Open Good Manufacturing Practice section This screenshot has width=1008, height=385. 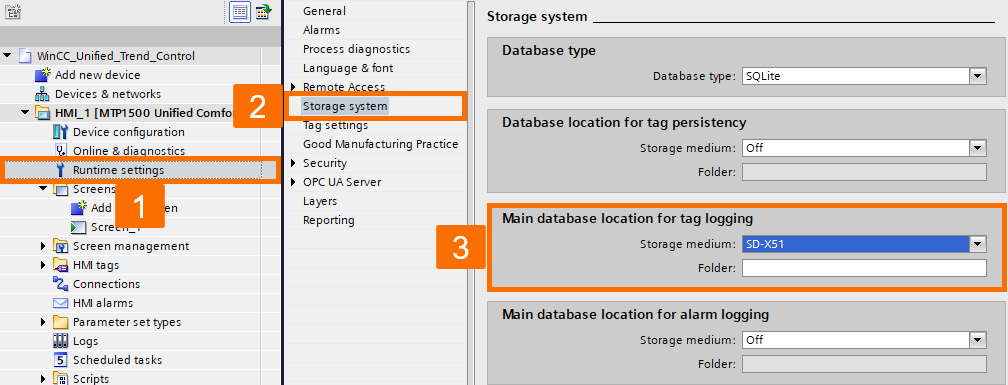coord(381,144)
